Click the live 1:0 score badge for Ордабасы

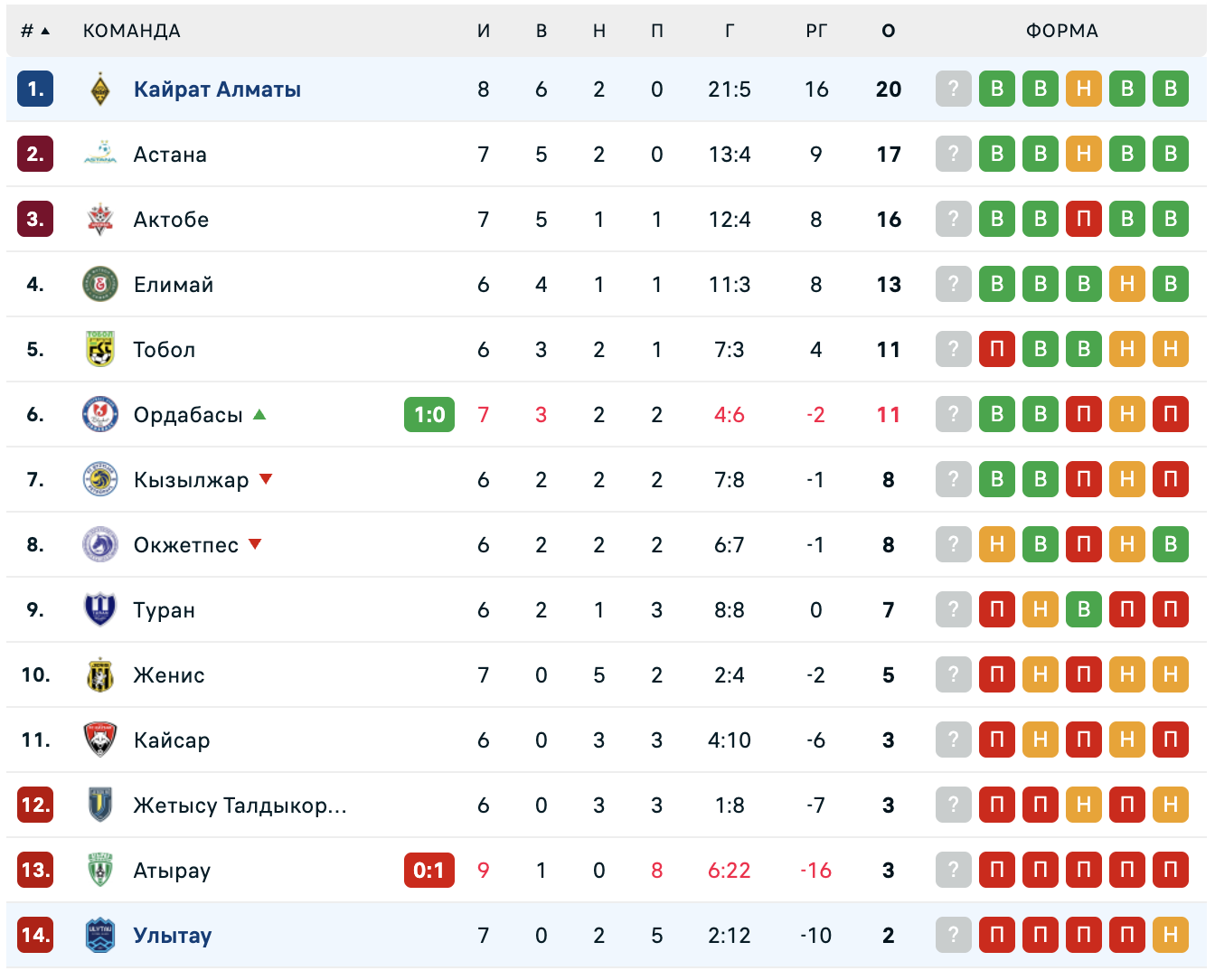[429, 415]
